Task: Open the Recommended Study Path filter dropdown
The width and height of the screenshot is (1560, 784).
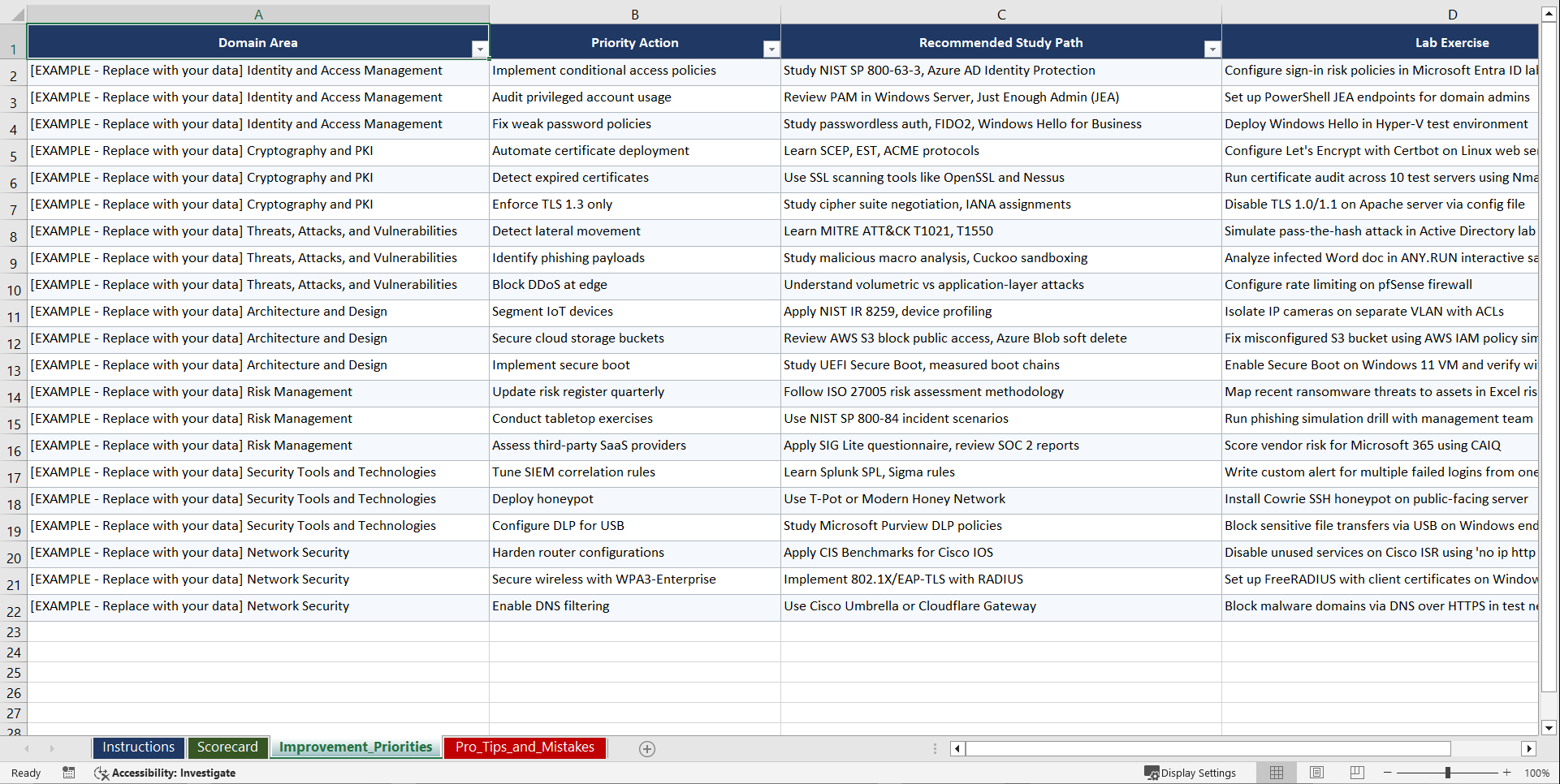Action: (x=1212, y=49)
